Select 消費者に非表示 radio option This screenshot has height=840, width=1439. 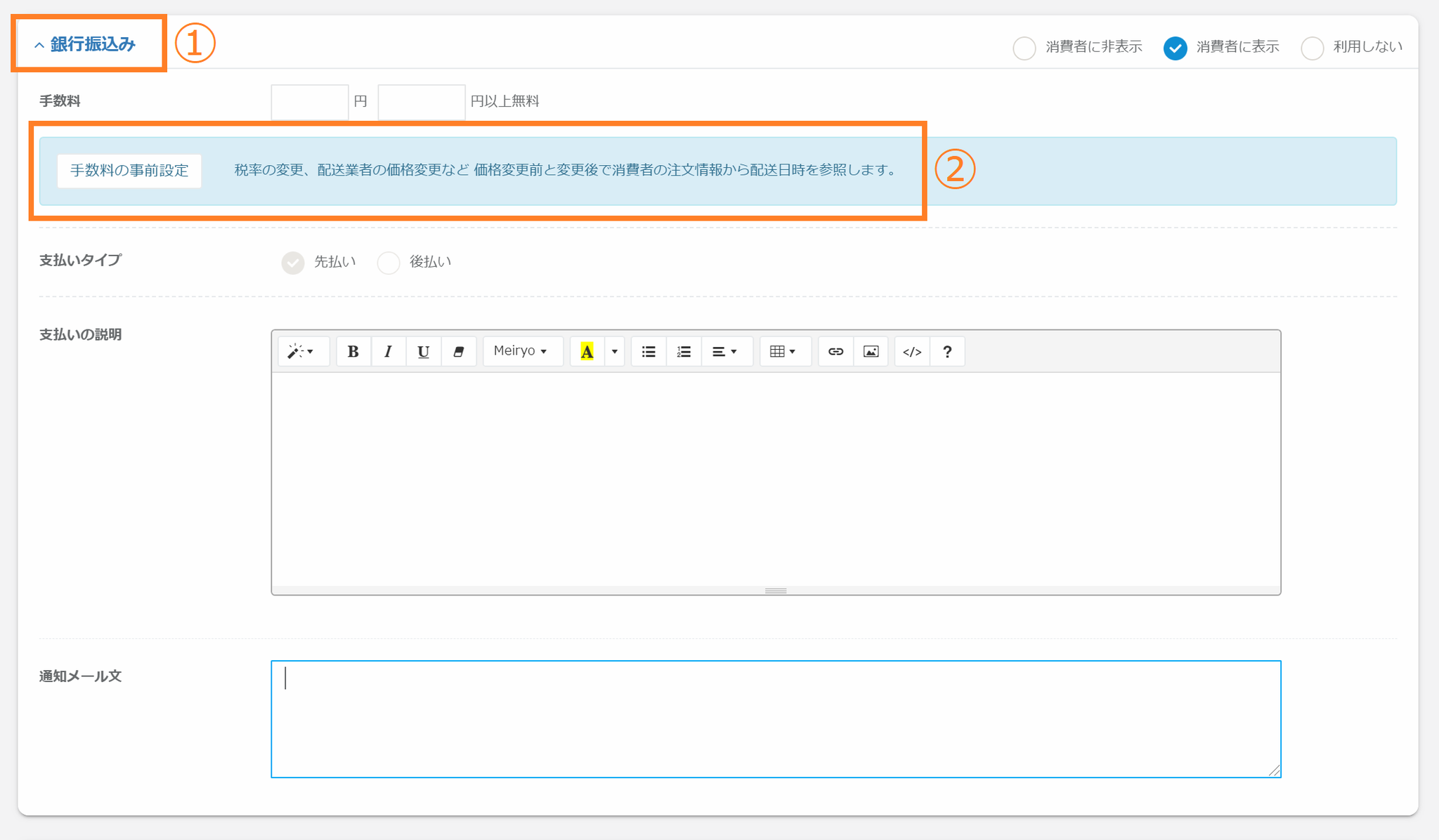pos(1024,48)
